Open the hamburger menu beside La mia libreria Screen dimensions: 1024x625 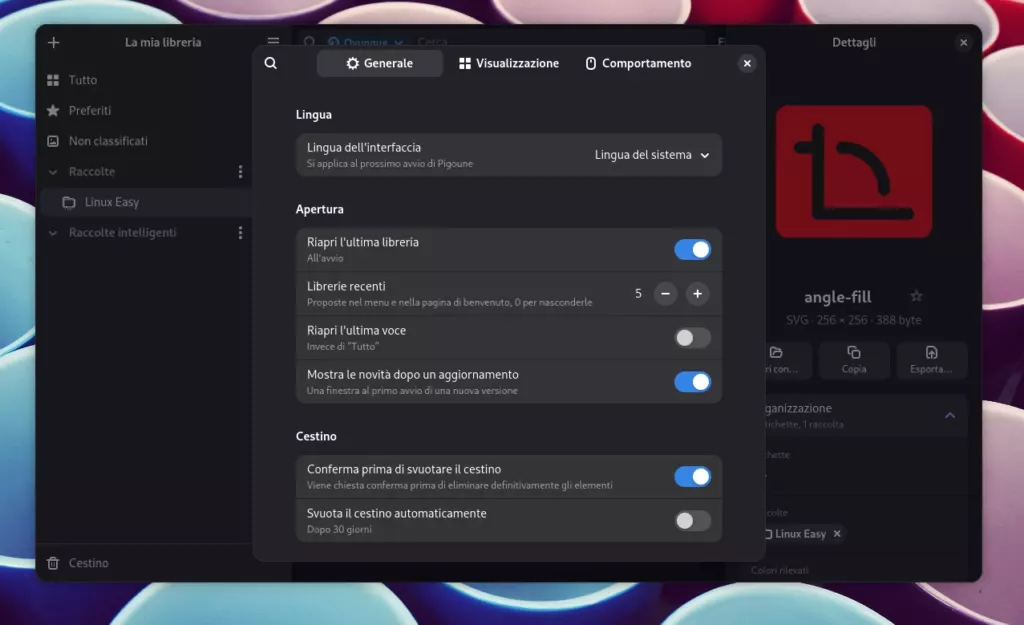click(x=273, y=41)
